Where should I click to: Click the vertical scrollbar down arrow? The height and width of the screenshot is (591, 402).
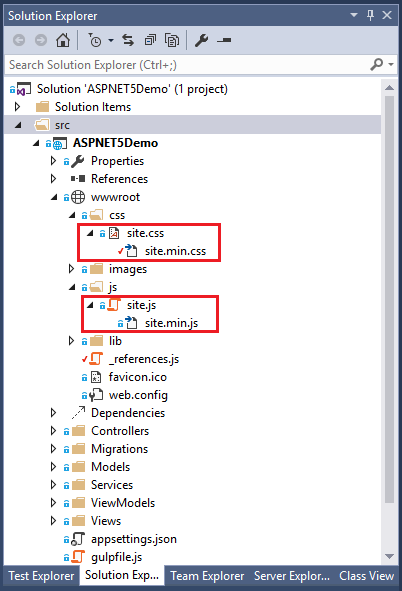[390, 556]
